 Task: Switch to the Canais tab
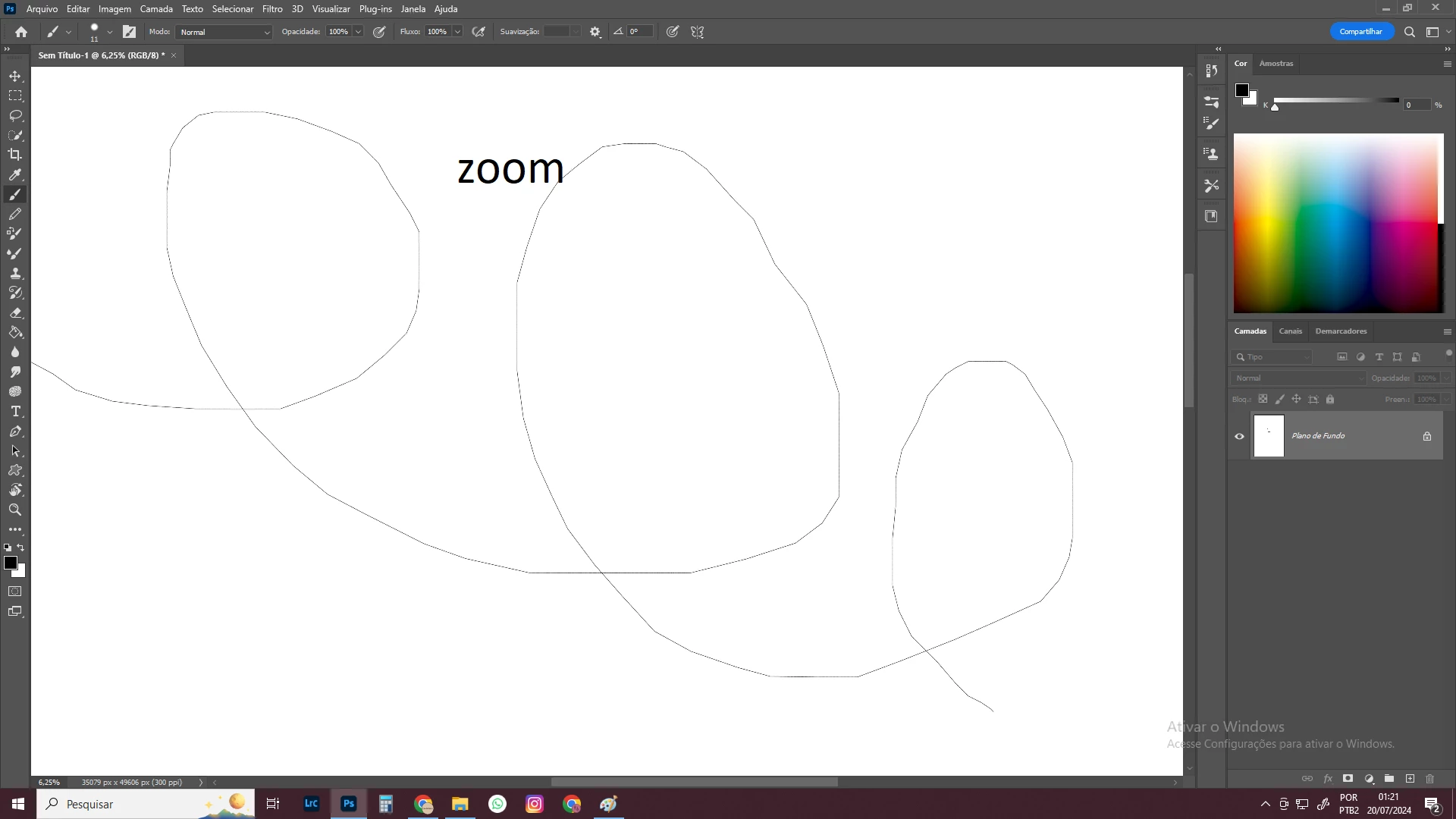point(1290,331)
